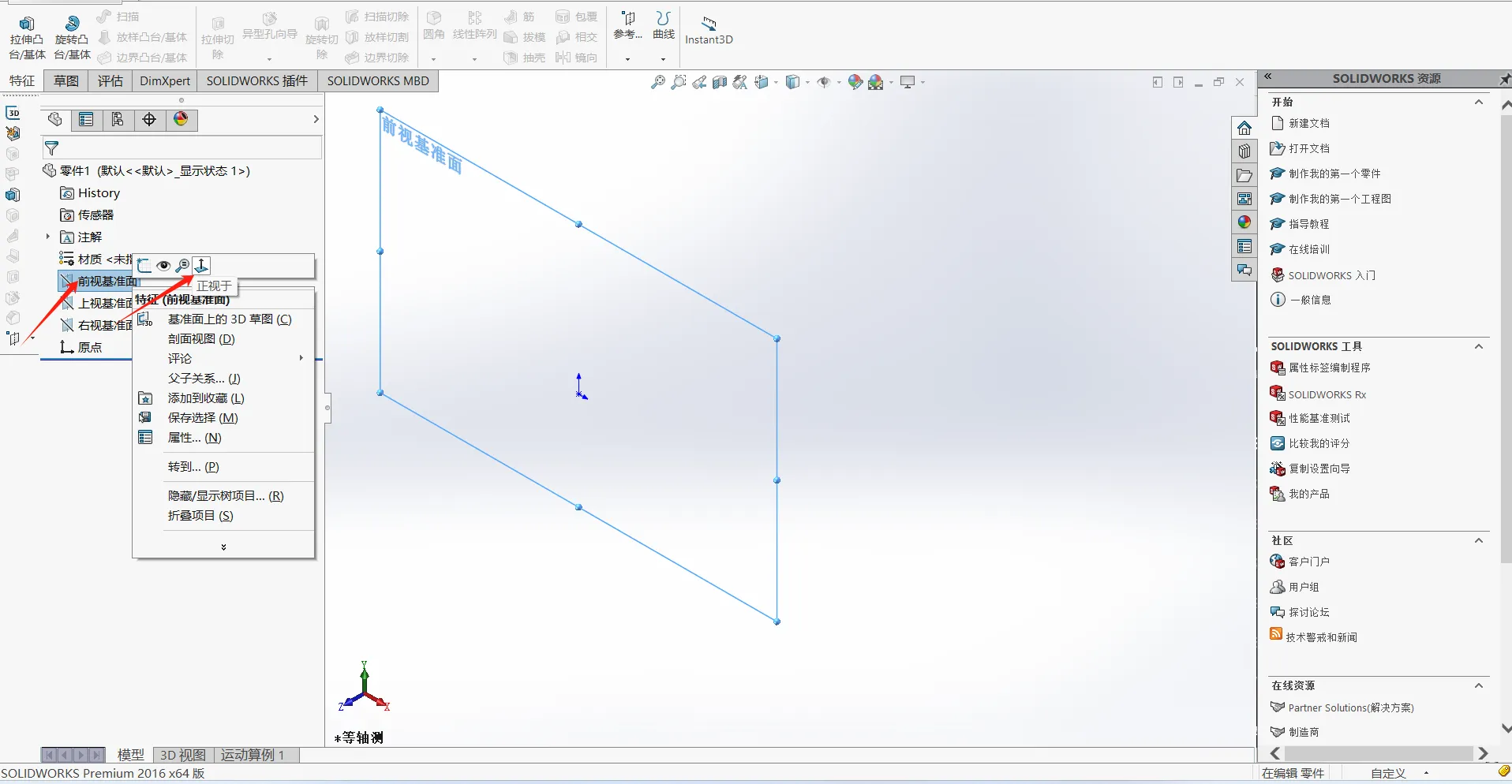Screen dimensions: 1512x784
Task: Click the View Orientation cube icon
Action: coord(762,82)
